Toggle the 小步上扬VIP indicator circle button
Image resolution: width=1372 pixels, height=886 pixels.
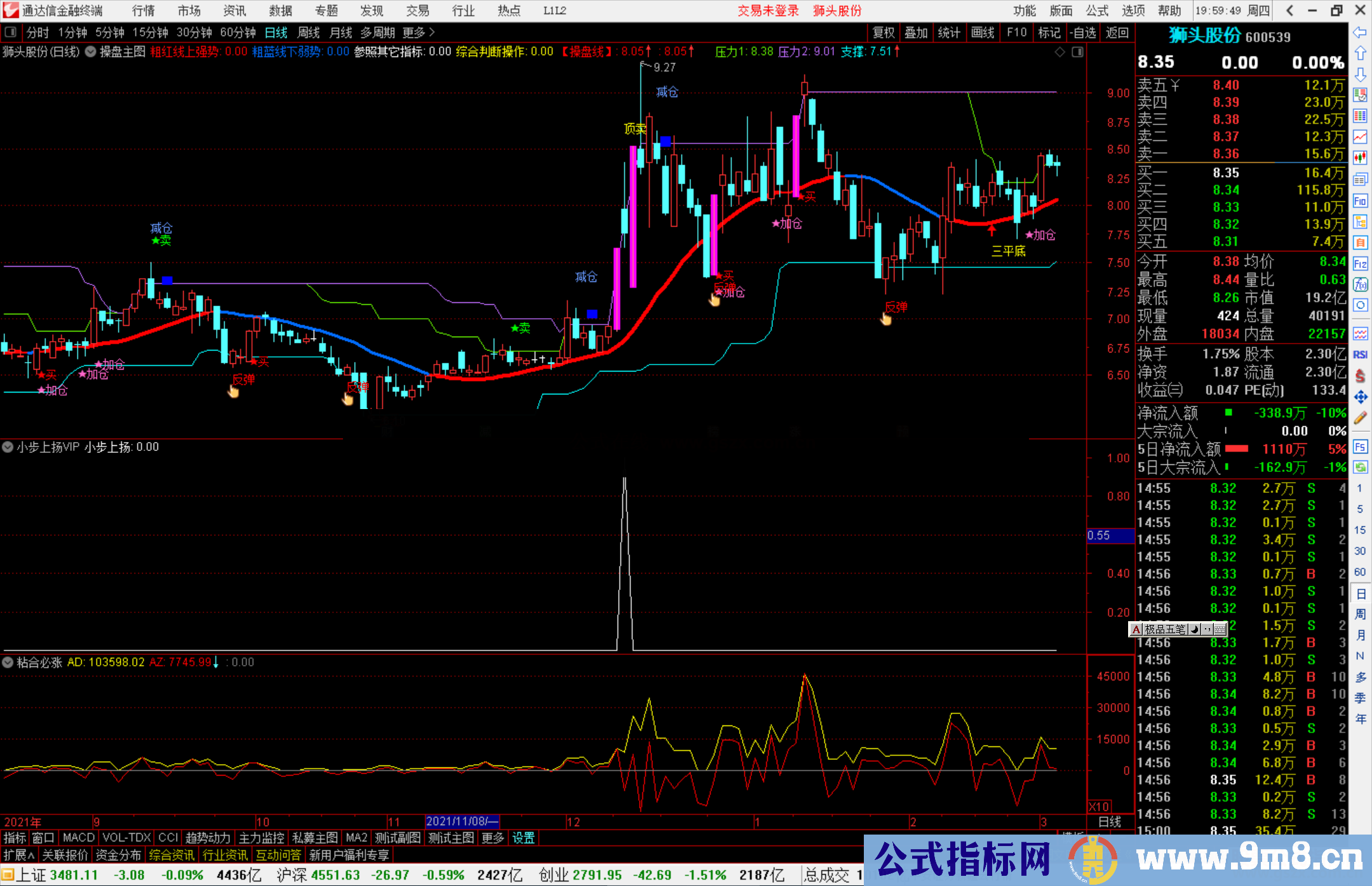point(8,447)
